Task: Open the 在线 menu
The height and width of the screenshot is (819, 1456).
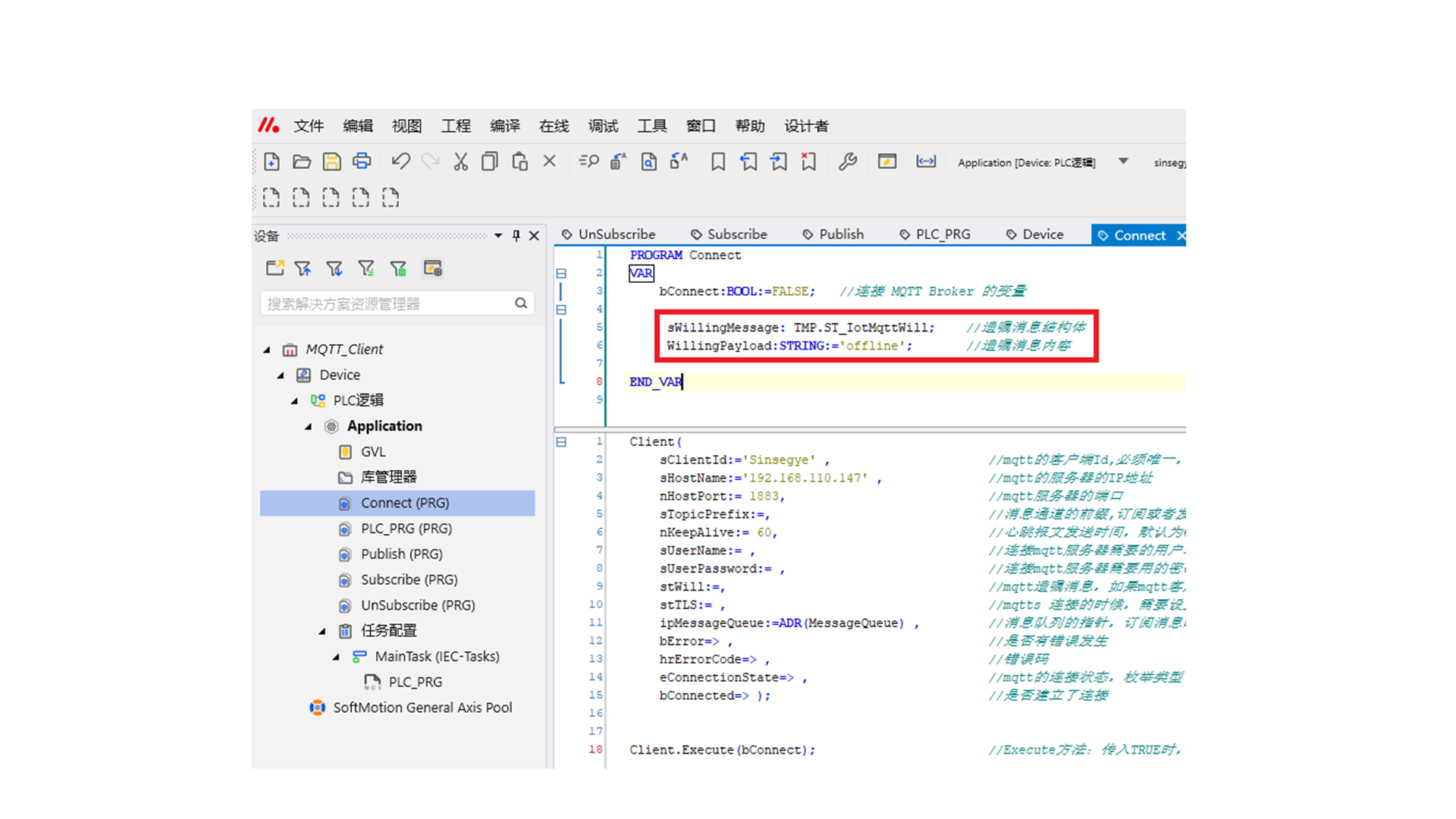Action: pyautogui.click(x=554, y=126)
